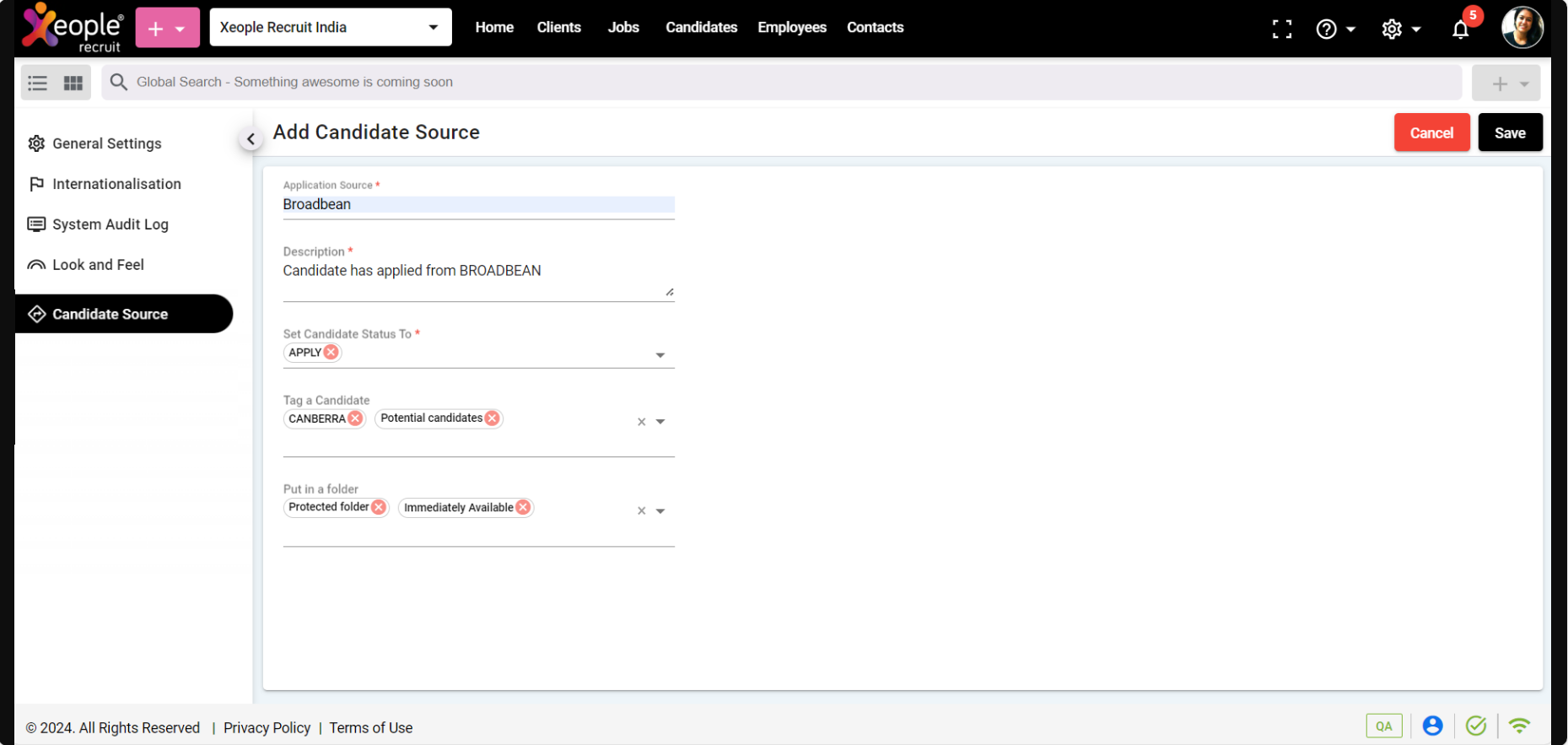Expand the Set Candidate Status To dropdown
Screen dimensions: 1568x745
coord(660,355)
